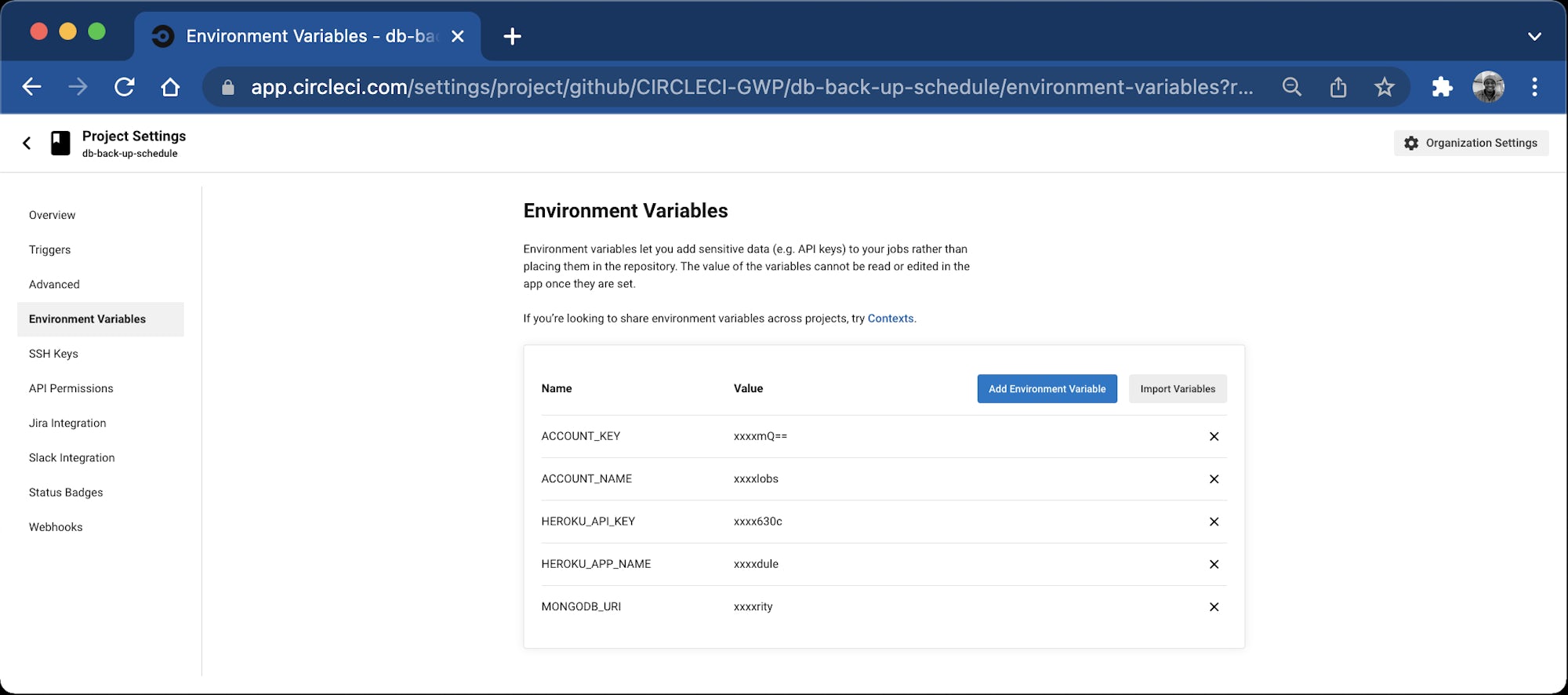The height and width of the screenshot is (695, 1568).
Task: Click the HEROKU_APP_NAME name cell
Action: click(x=596, y=564)
